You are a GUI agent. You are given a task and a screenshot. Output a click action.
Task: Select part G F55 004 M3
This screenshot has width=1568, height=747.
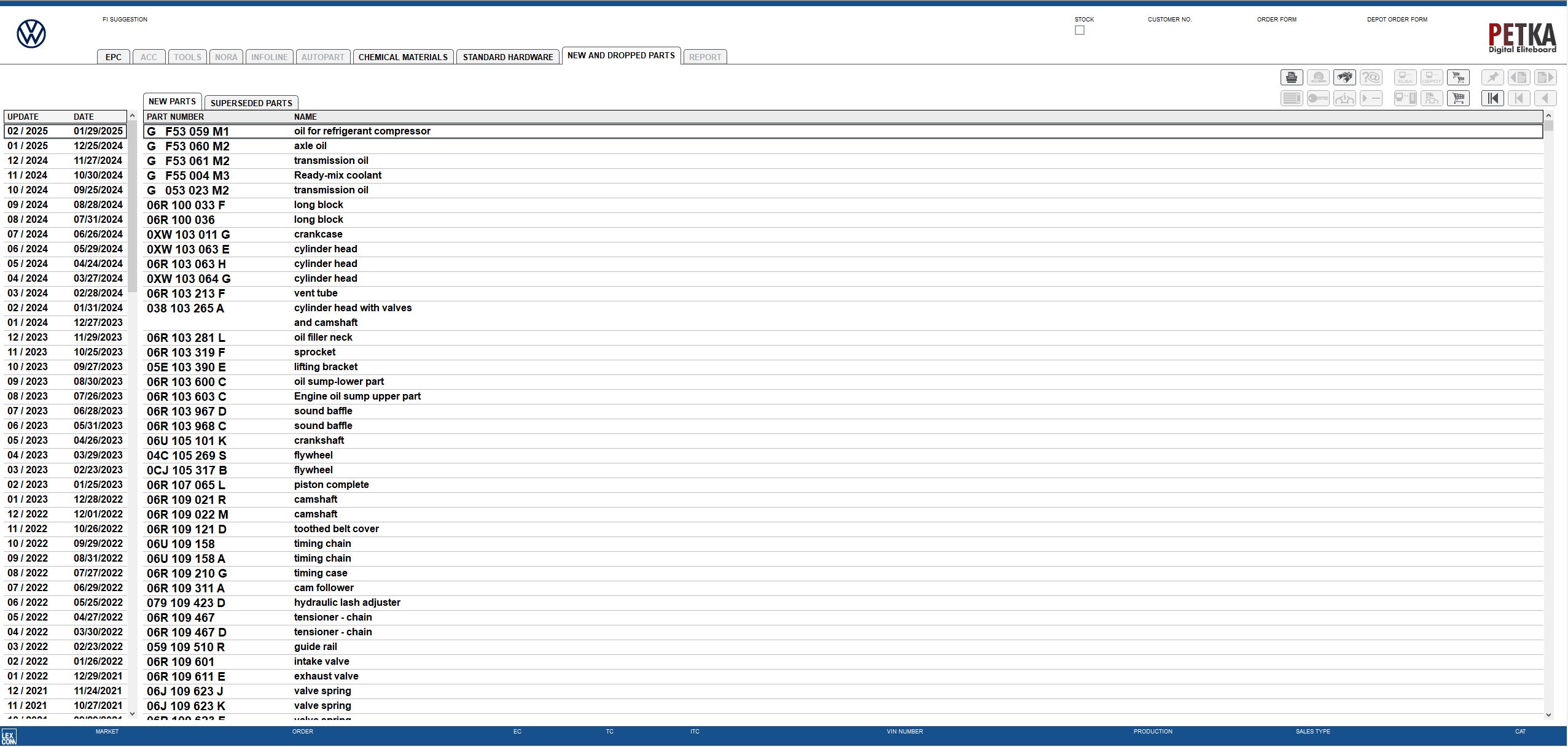click(x=843, y=176)
